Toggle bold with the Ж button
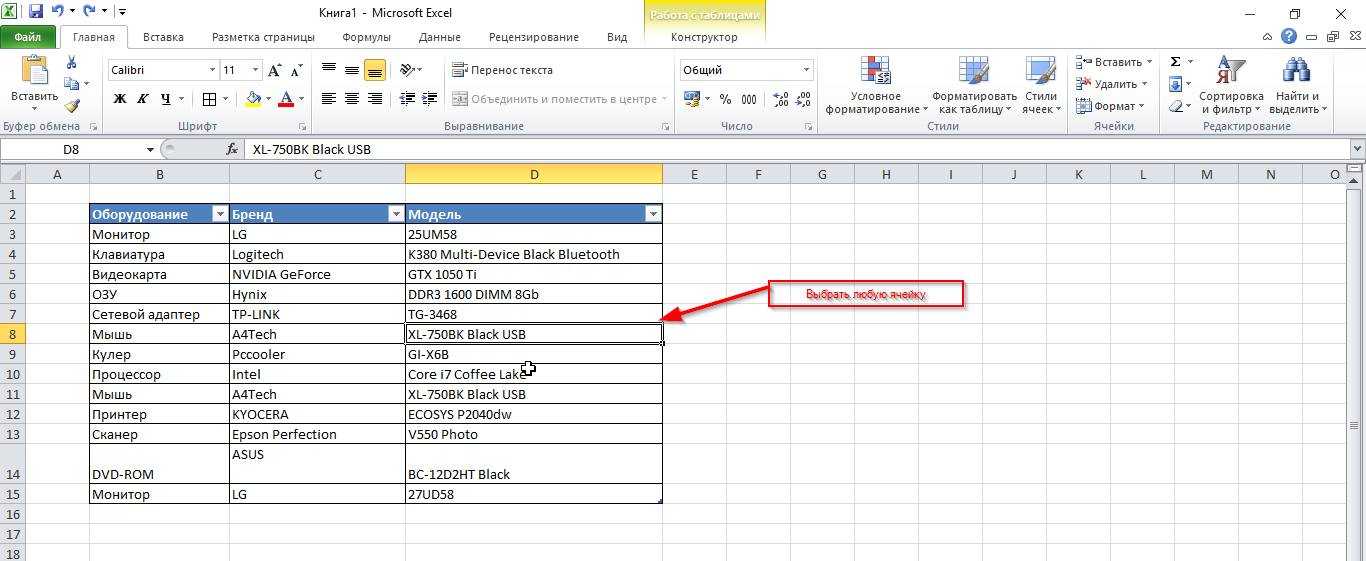The height and width of the screenshot is (561, 1366). (120, 99)
